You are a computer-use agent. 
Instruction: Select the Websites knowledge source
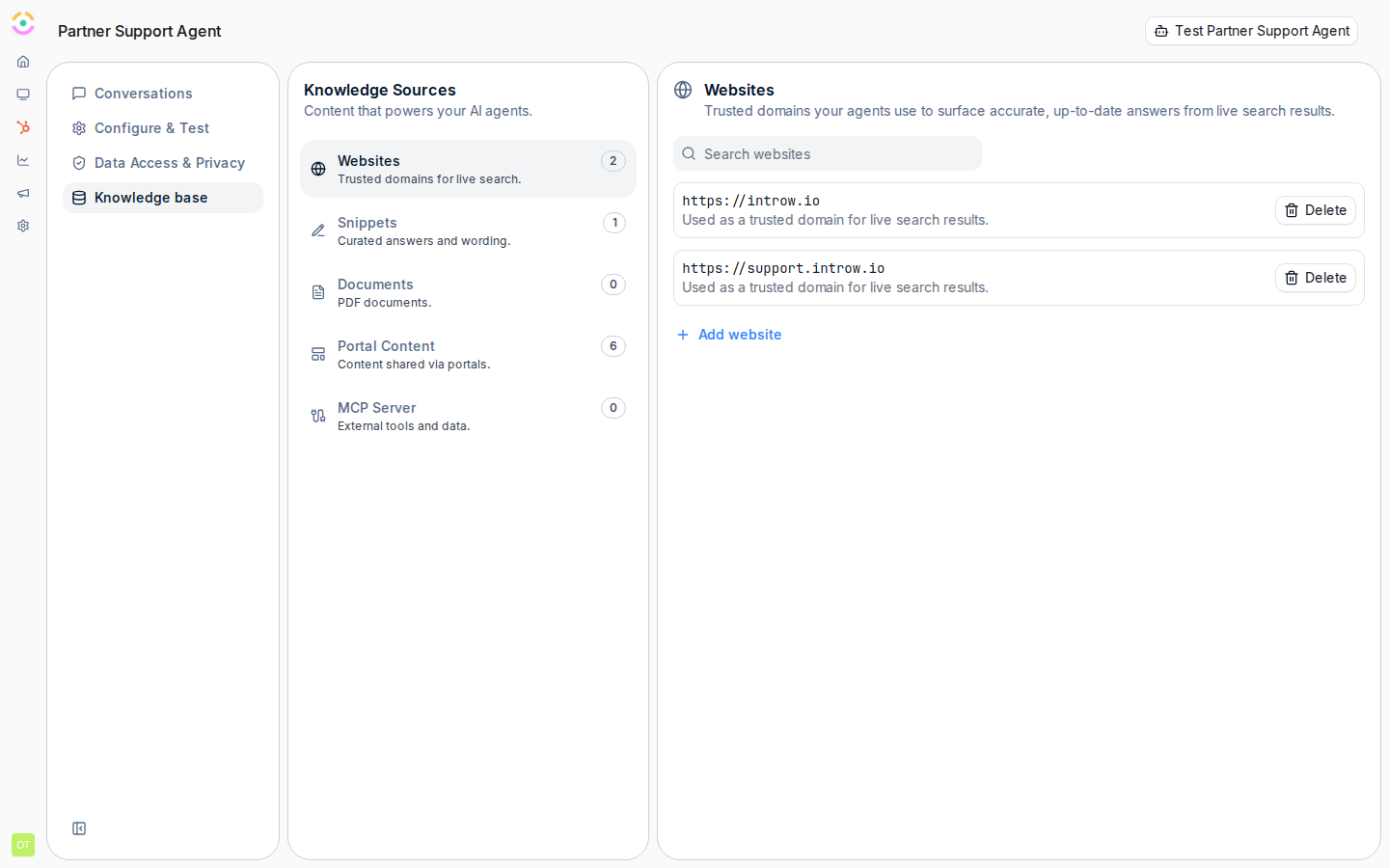[468, 169]
